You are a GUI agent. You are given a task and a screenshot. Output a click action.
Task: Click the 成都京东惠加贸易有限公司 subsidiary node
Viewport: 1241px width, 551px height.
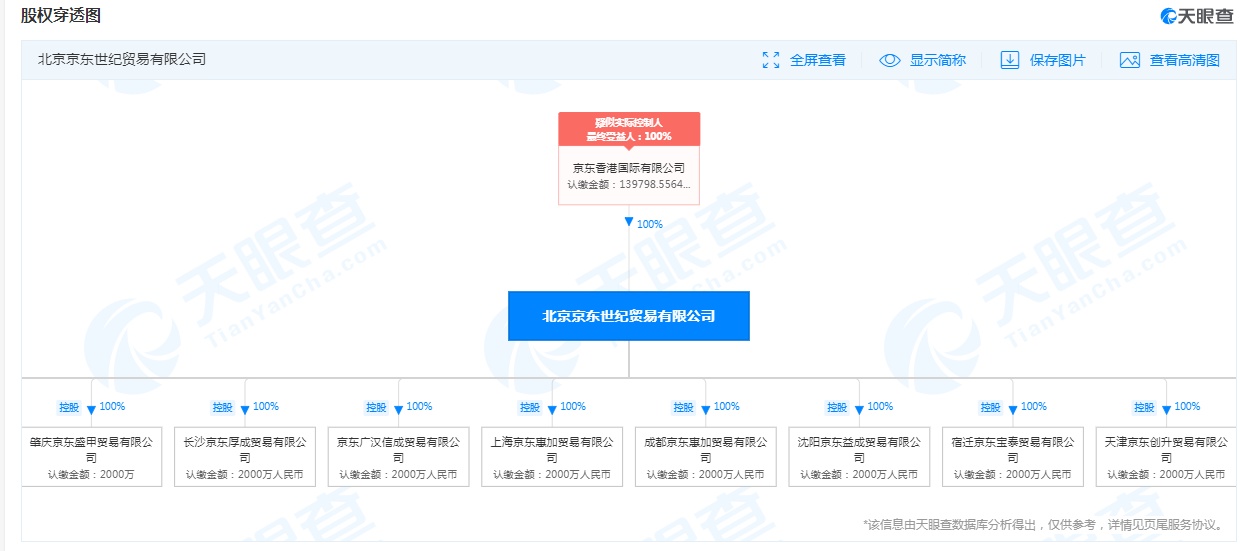705,457
